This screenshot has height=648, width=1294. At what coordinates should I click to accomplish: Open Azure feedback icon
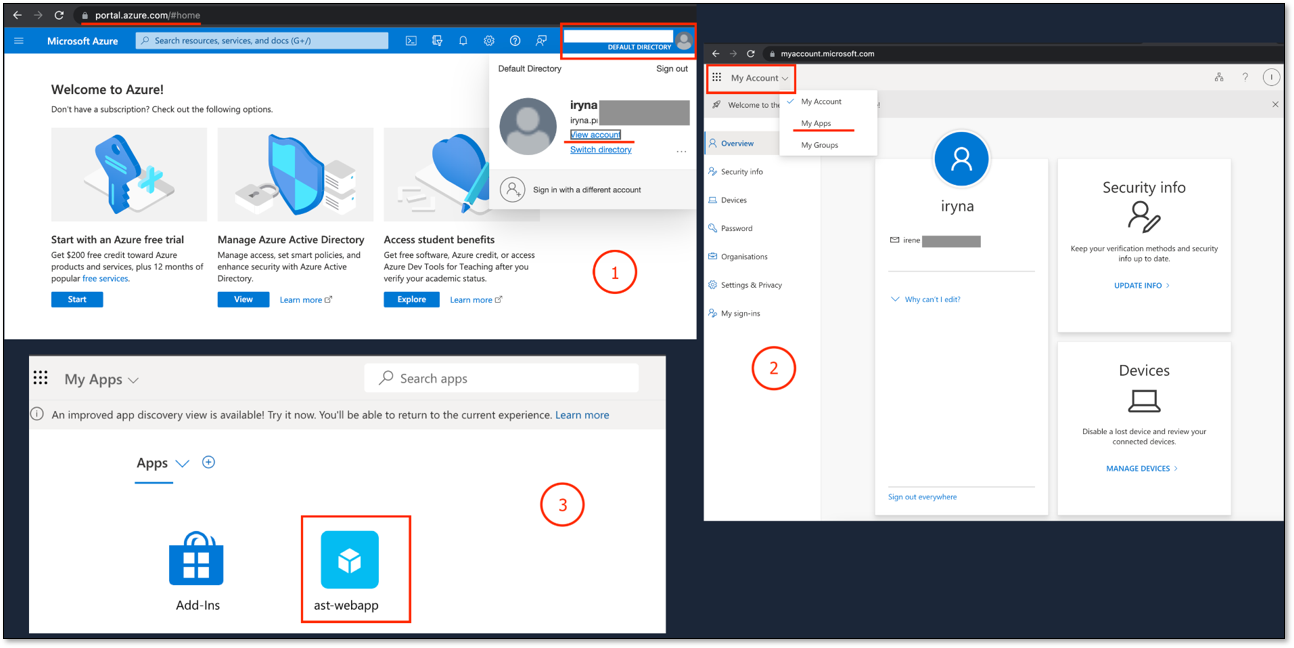(541, 41)
